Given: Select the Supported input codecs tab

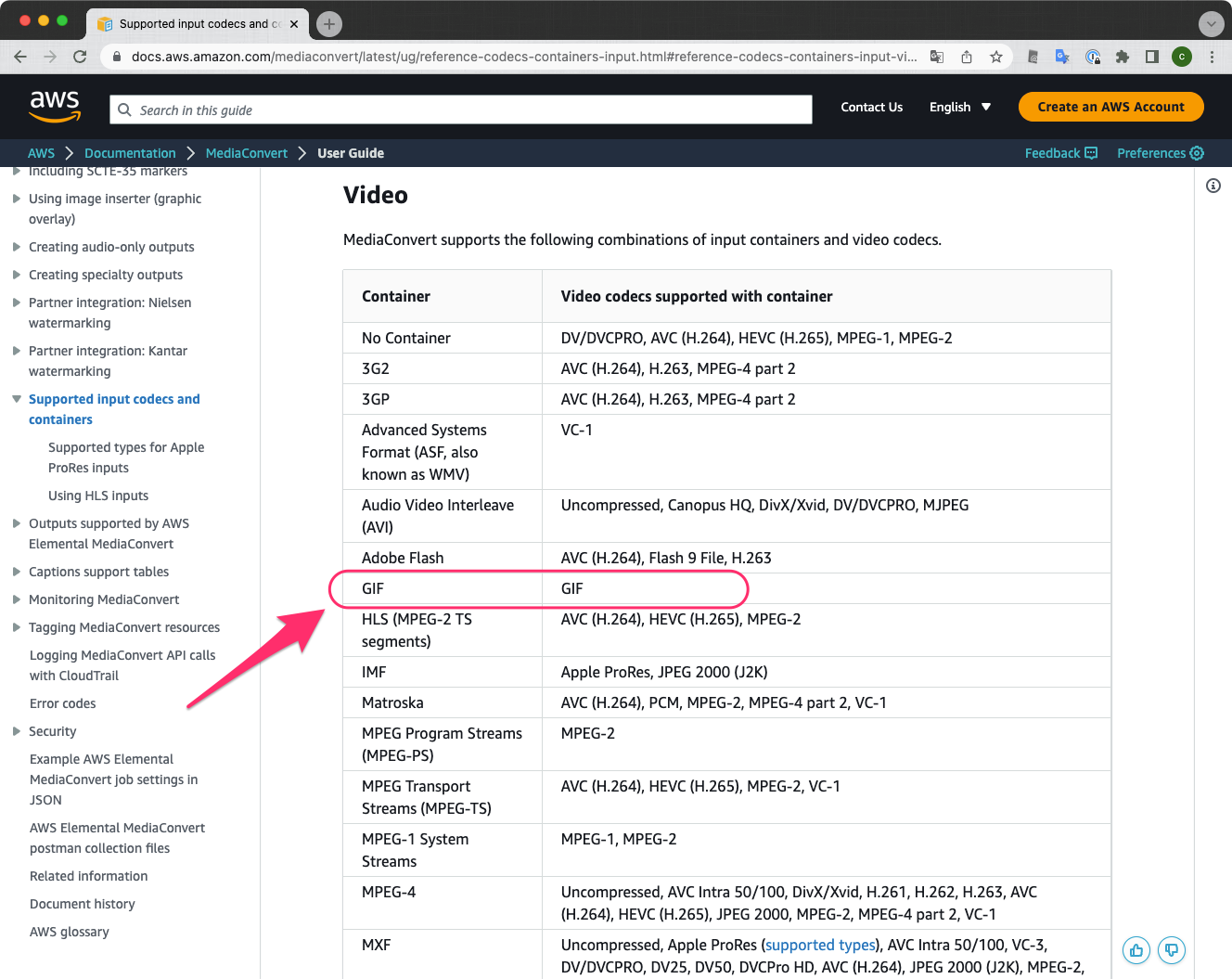Looking at the screenshot, I should [198, 24].
